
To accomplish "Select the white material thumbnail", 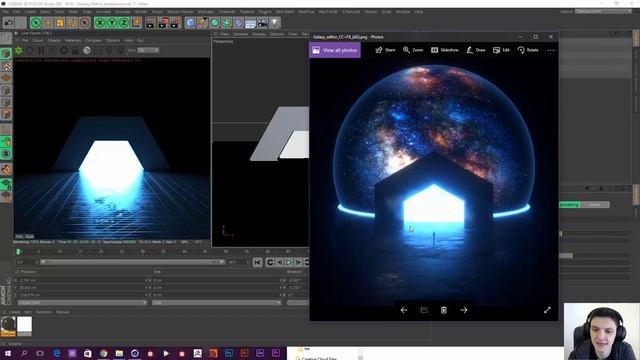I will click(24, 326).
